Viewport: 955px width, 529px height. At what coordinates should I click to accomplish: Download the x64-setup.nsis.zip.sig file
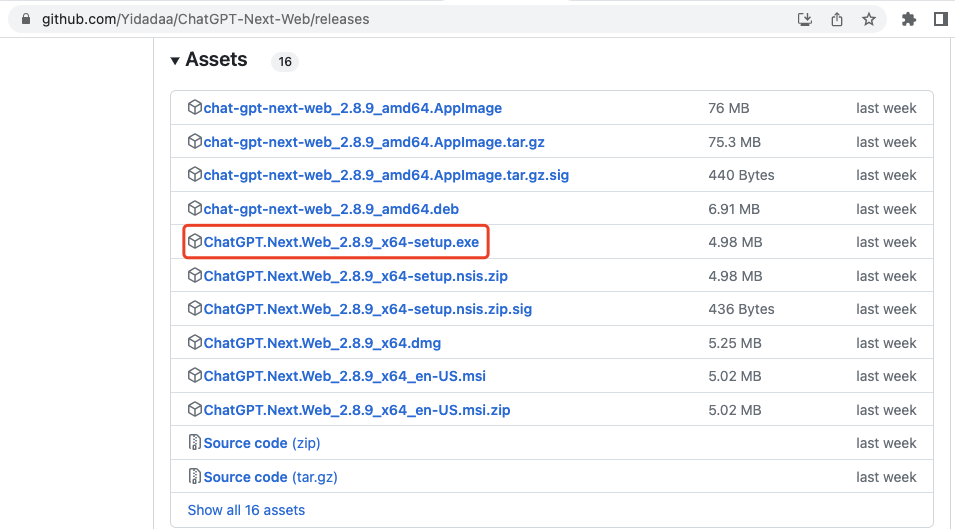tap(368, 309)
